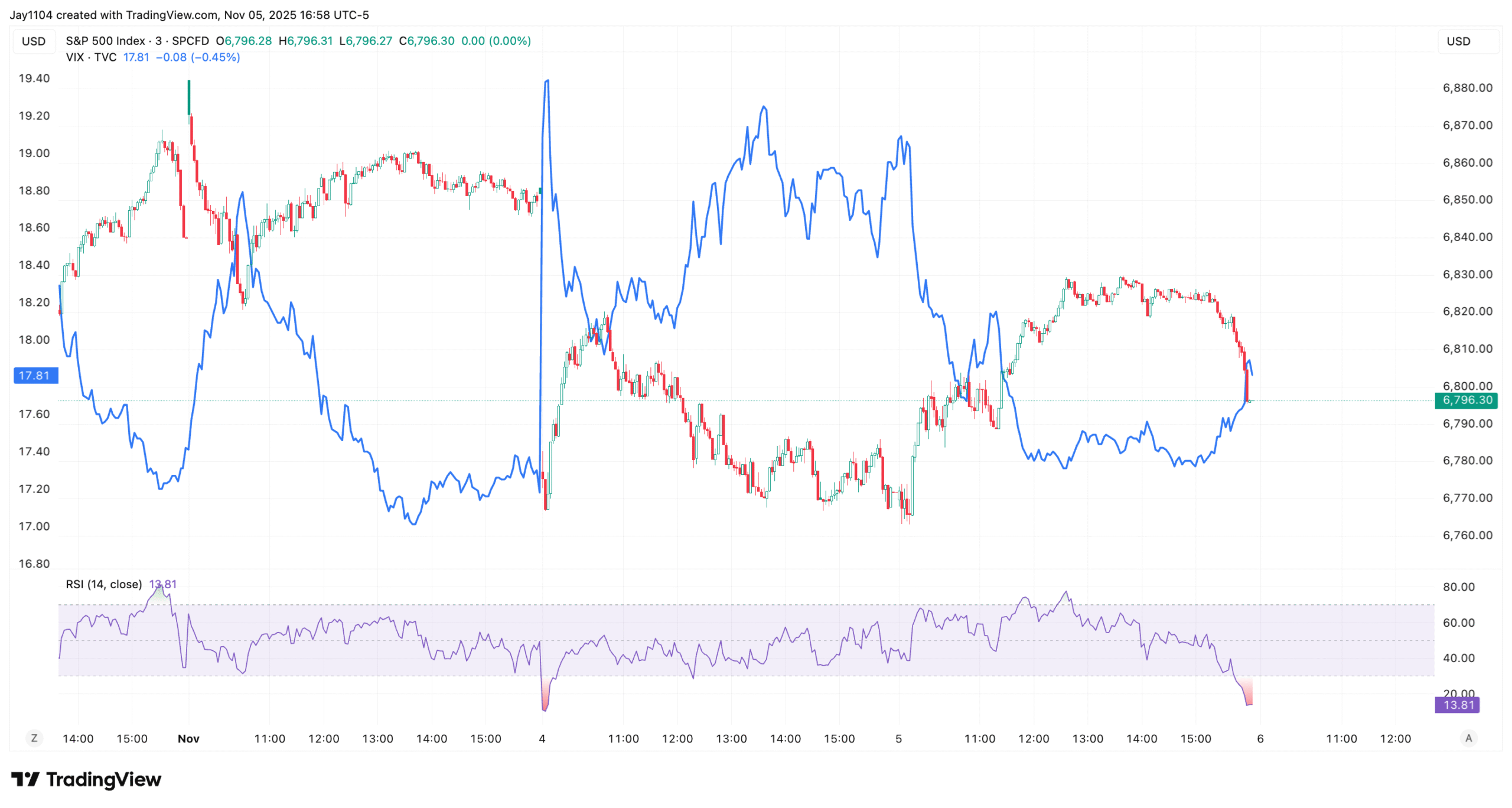Select the VIX · TVC legend entry
The height and width of the screenshot is (808, 1512).
coord(91,57)
